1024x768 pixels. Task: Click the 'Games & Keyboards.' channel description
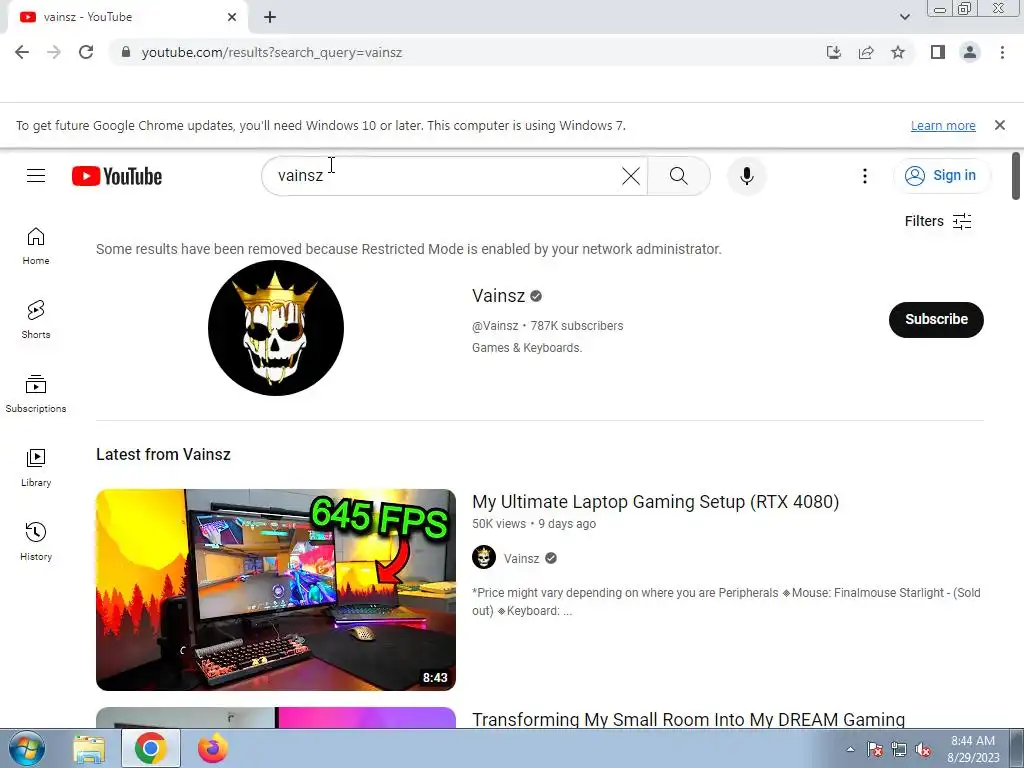tap(527, 348)
